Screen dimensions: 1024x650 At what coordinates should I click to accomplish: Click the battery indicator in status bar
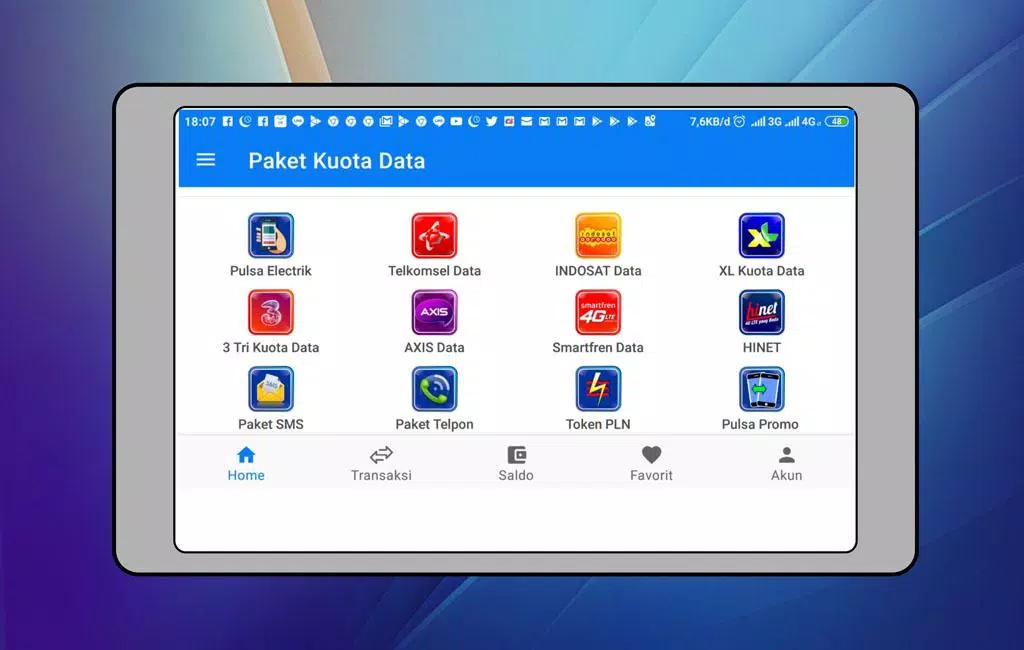[x=837, y=121]
